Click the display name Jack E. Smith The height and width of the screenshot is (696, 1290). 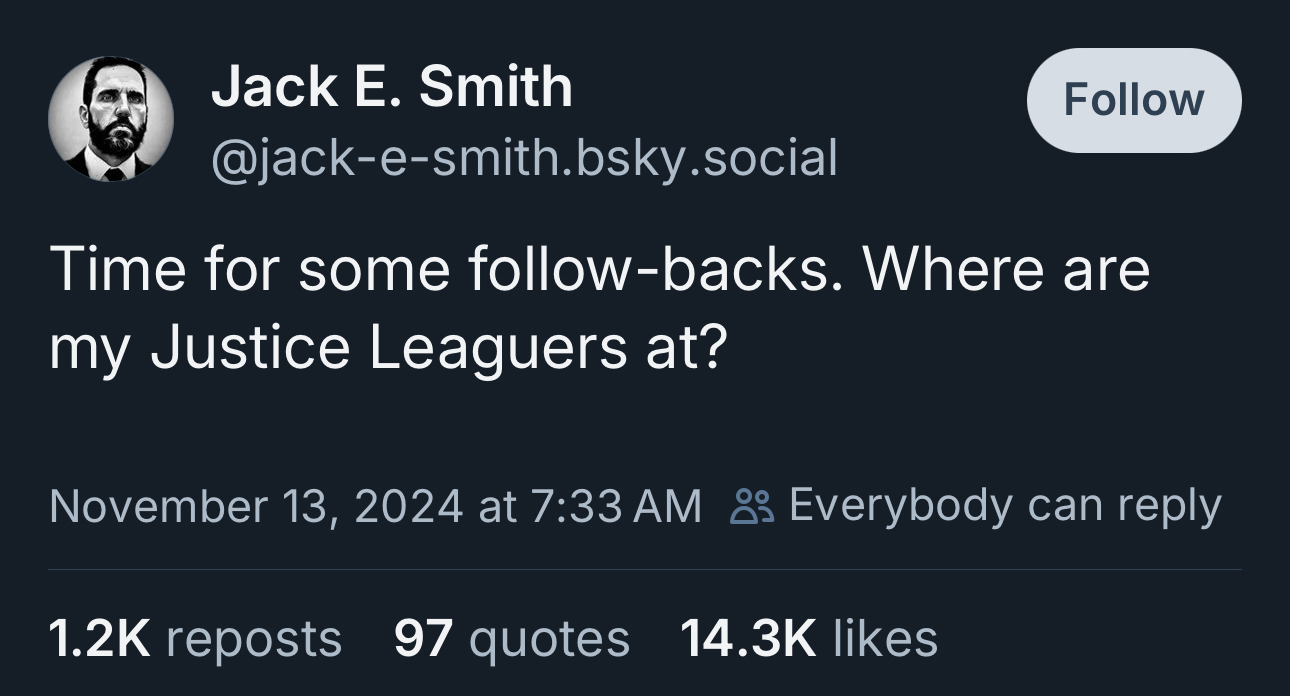(x=391, y=87)
